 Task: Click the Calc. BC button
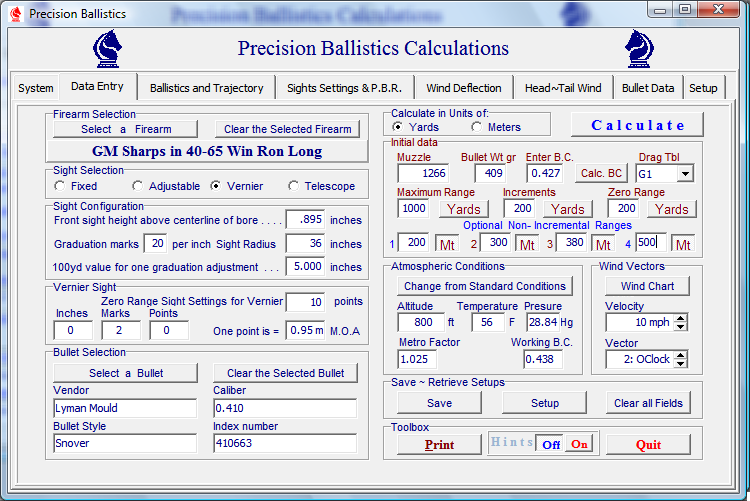point(602,173)
